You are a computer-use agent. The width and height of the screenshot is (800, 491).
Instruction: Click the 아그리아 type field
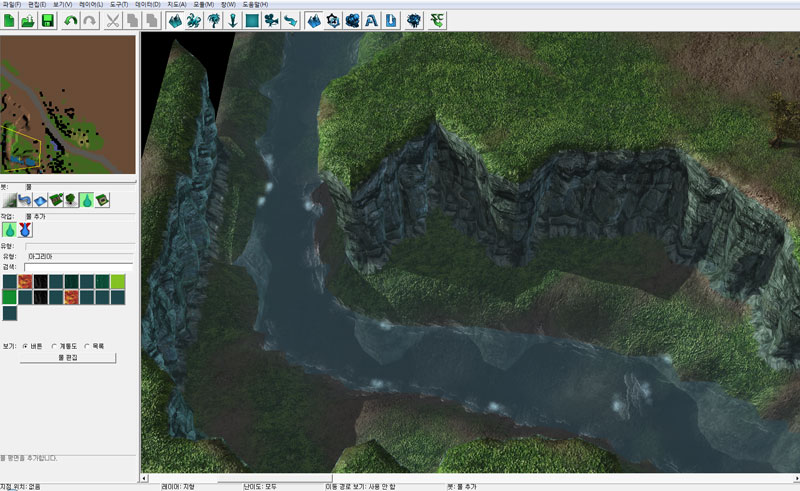pos(80,256)
